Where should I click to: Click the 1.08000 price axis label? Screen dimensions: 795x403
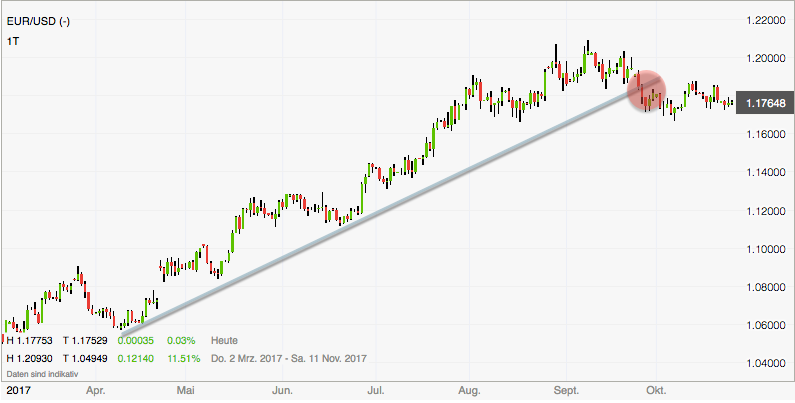tap(766, 287)
